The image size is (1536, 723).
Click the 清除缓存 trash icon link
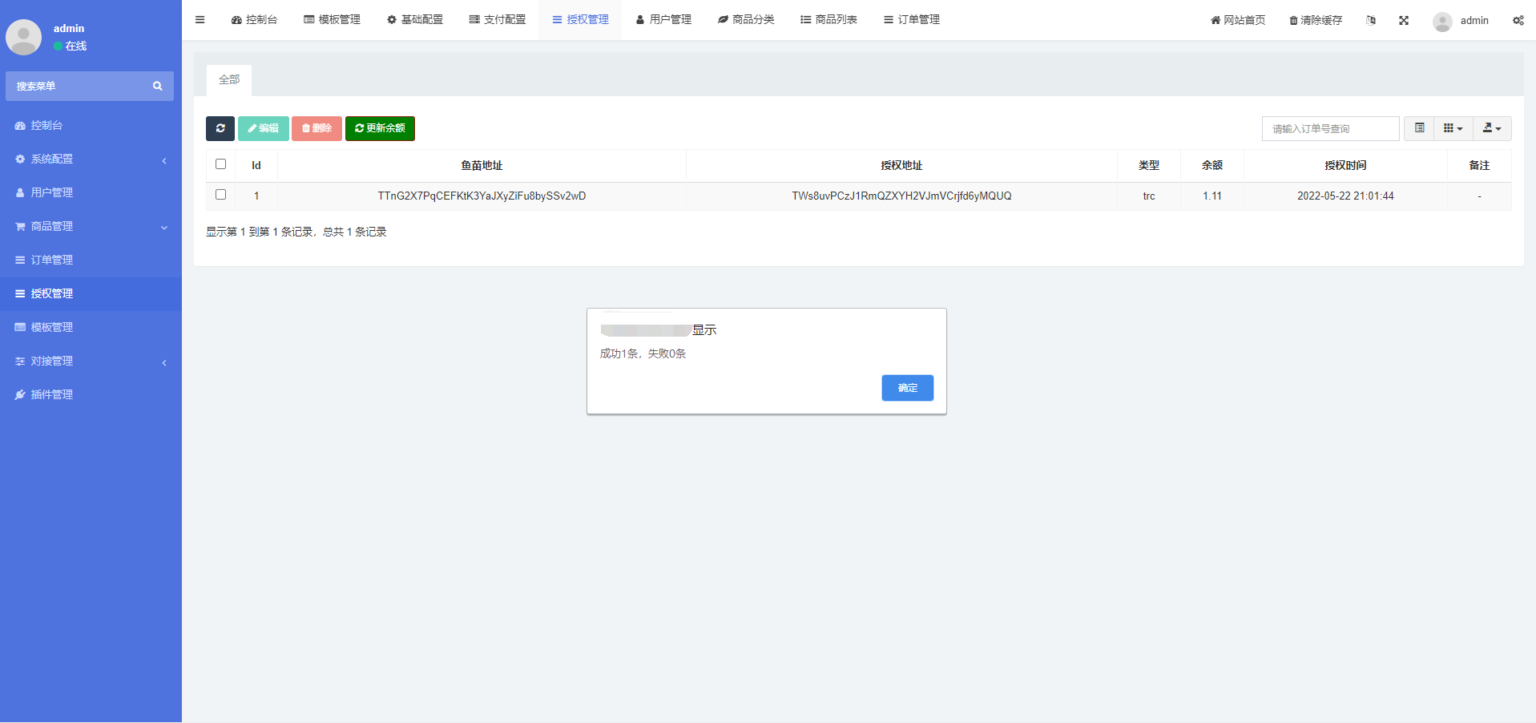1315,20
